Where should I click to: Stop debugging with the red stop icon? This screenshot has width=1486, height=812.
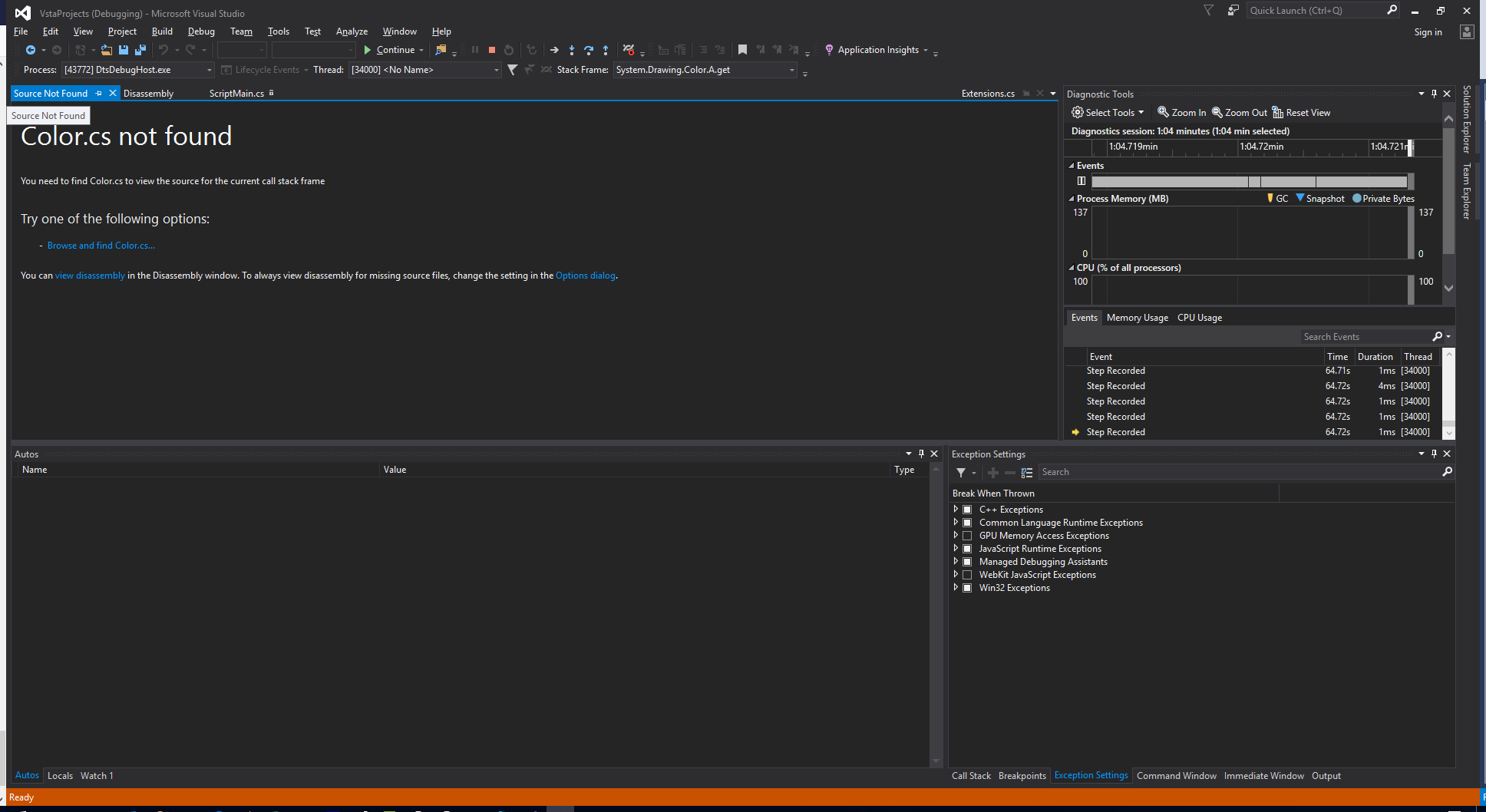(x=492, y=50)
